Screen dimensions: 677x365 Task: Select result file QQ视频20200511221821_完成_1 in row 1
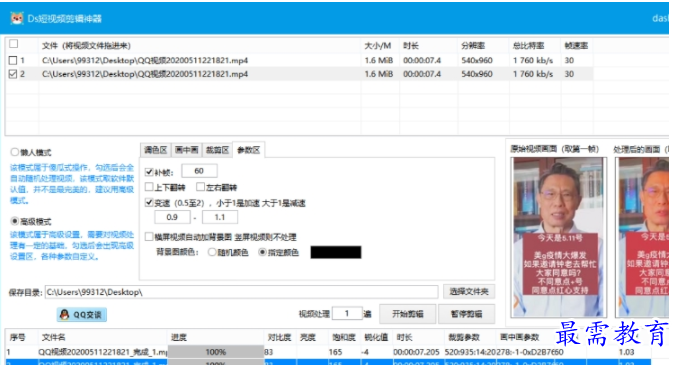[103, 352]
